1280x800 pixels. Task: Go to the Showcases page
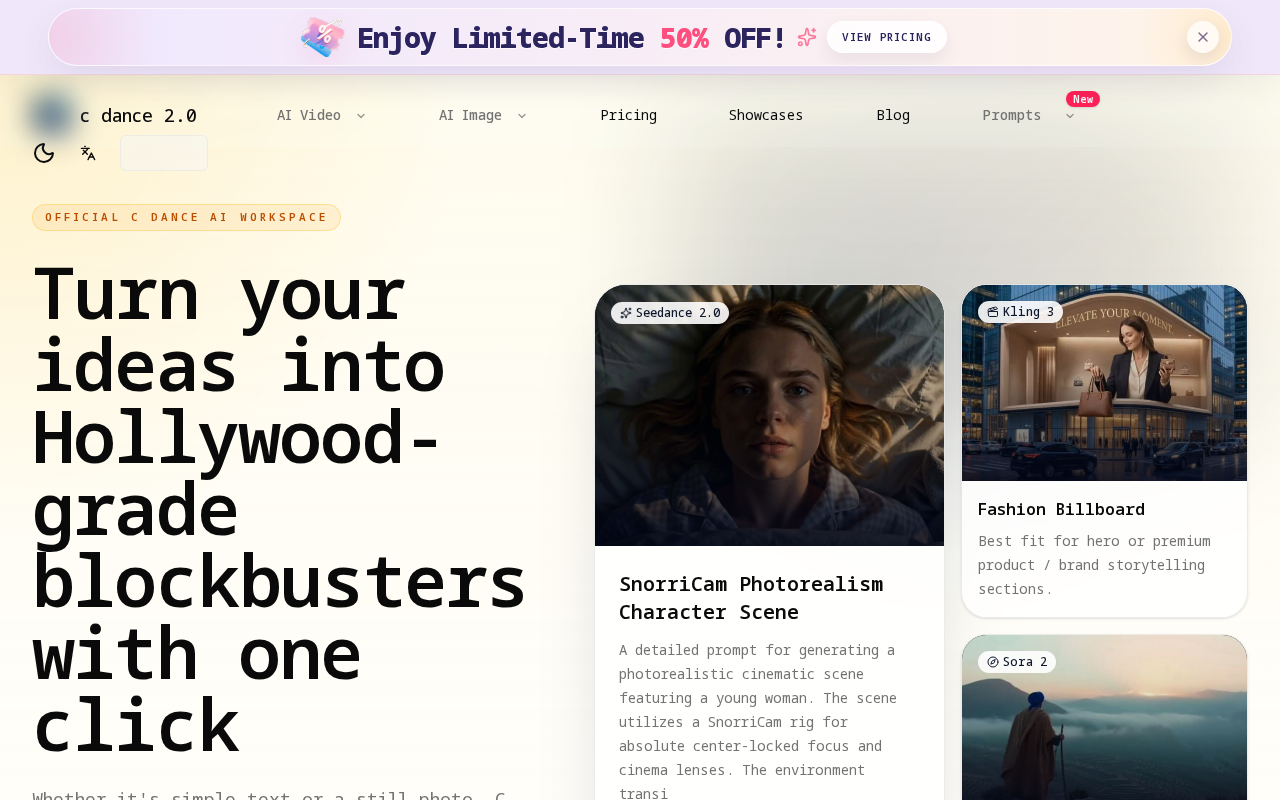tap(765, 115)
